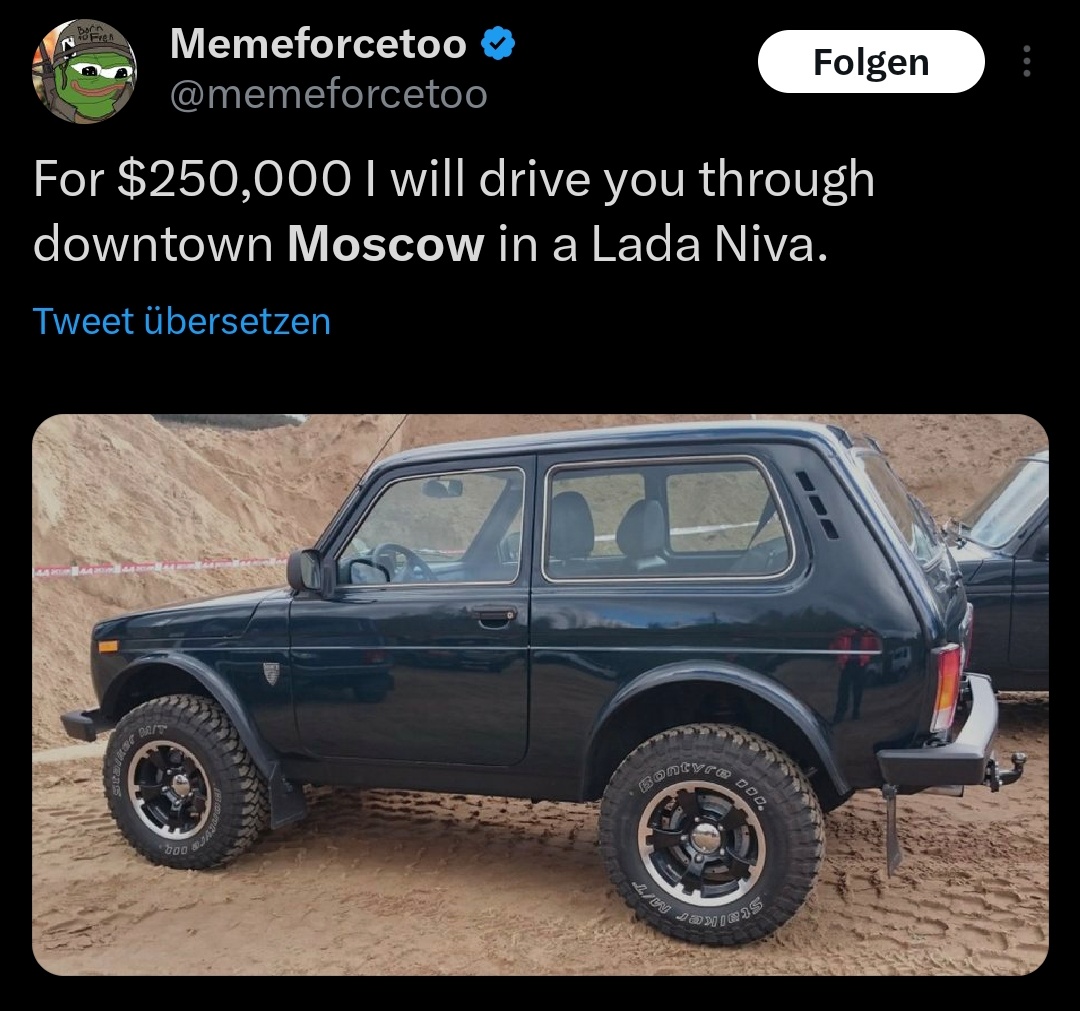Click "Lada Niva" in the tweet text

tap(708, 244)
